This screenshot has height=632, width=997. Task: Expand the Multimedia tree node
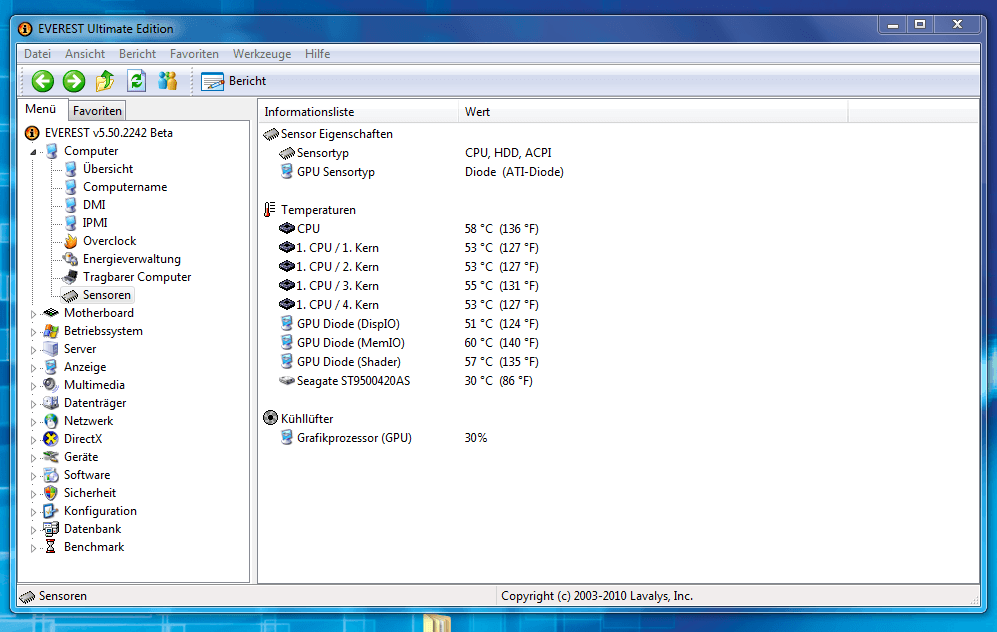(x=33, y=386)
